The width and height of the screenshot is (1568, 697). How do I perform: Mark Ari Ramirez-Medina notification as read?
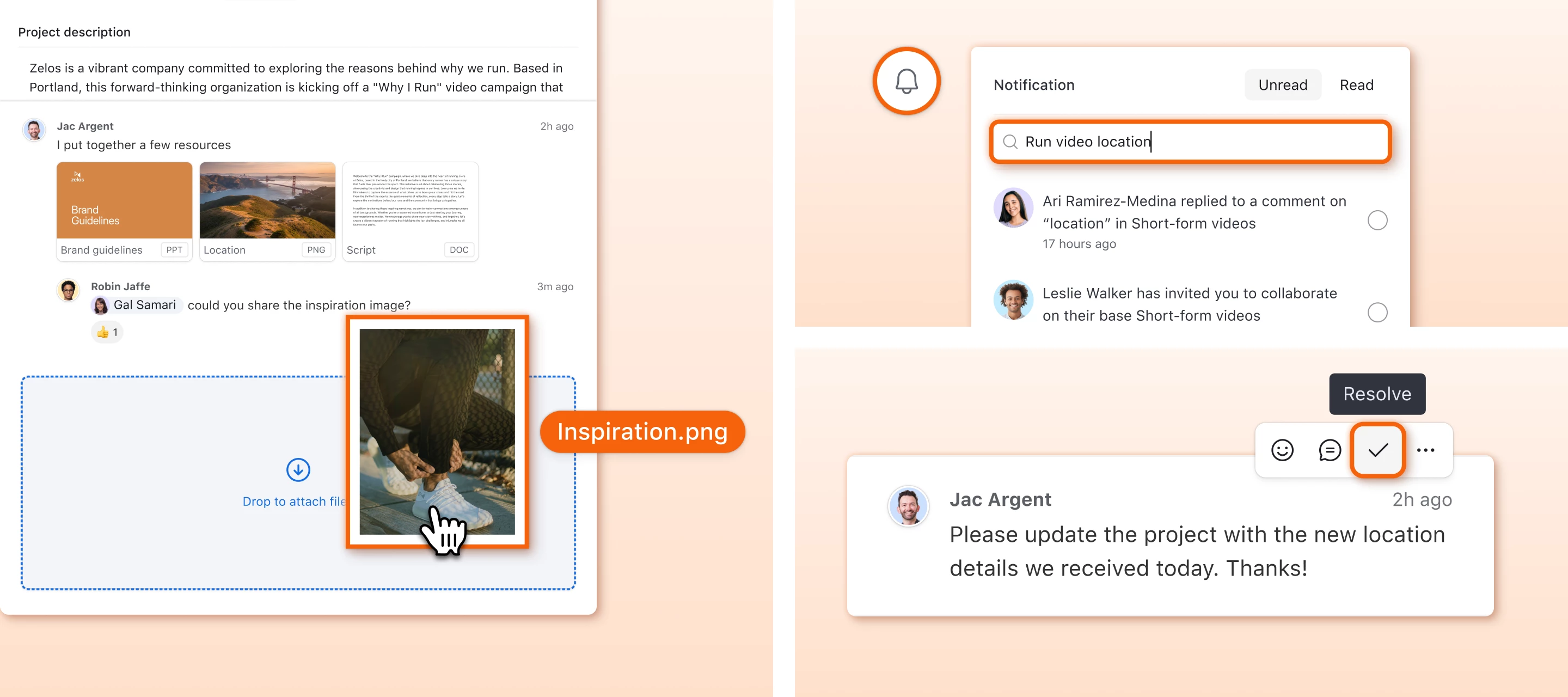coord(1377,221)
